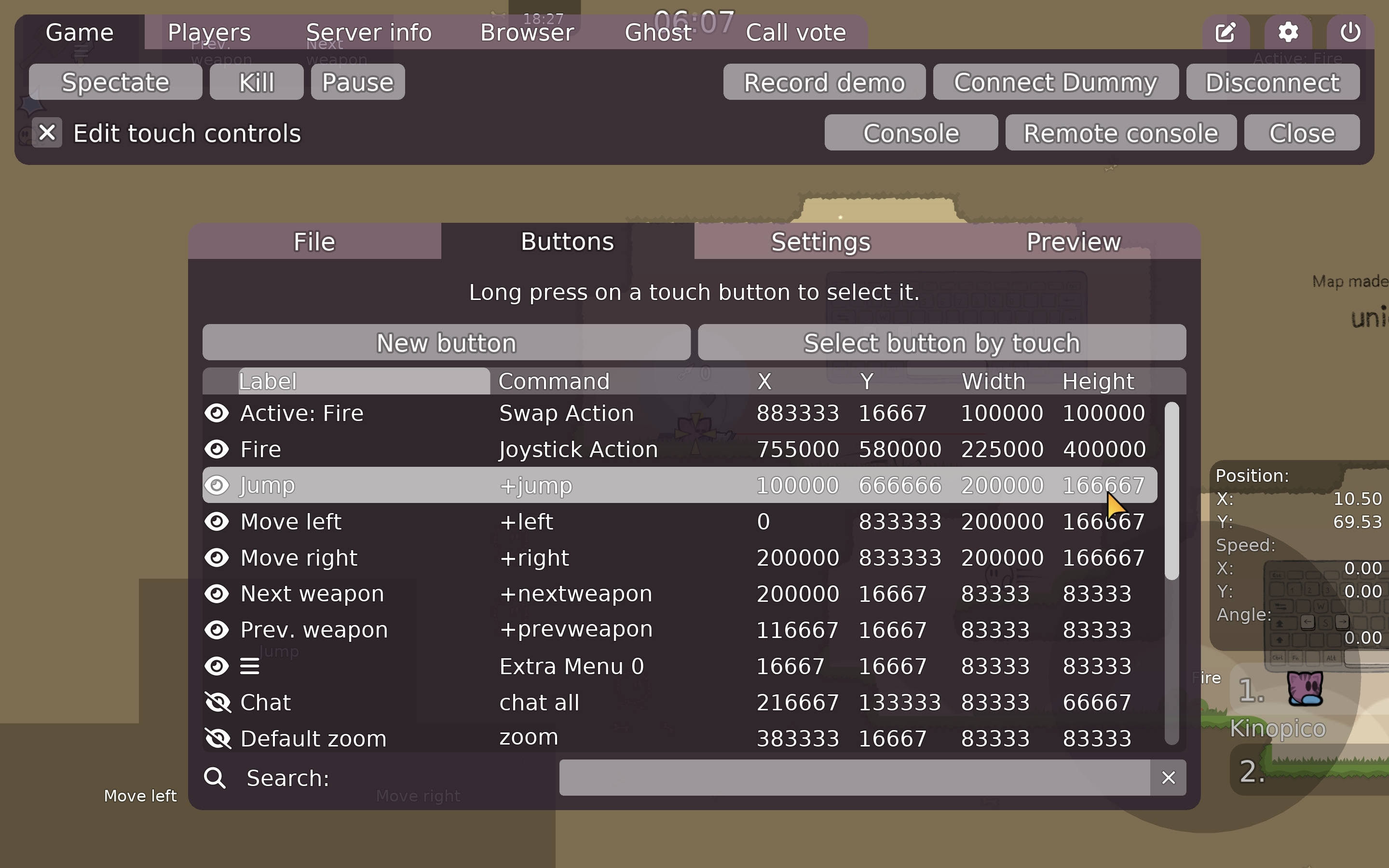Open the Ghost menu
The image size is (1389, 868).
pyautogui.click(x=658, y=33)
